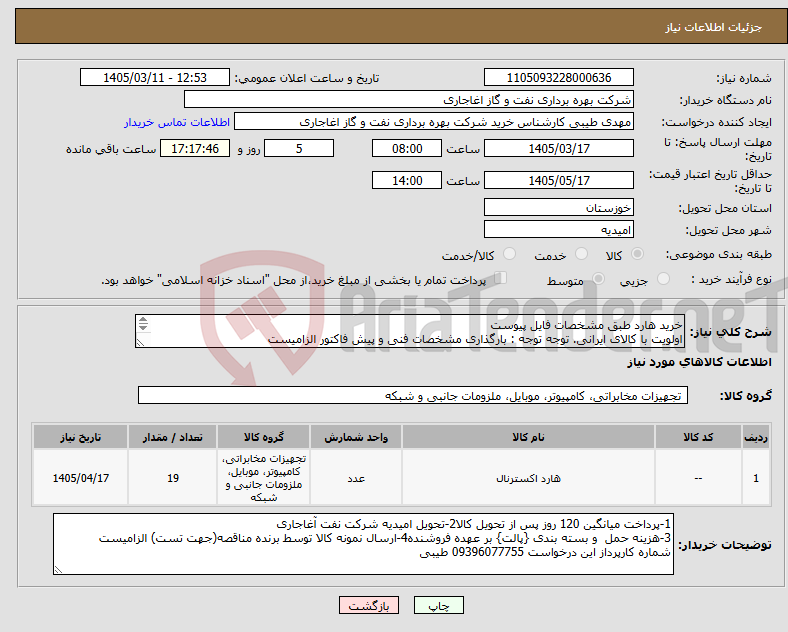788x632 pixels.
Task: Click the چاپ (print) button
Action: (438, 605)
